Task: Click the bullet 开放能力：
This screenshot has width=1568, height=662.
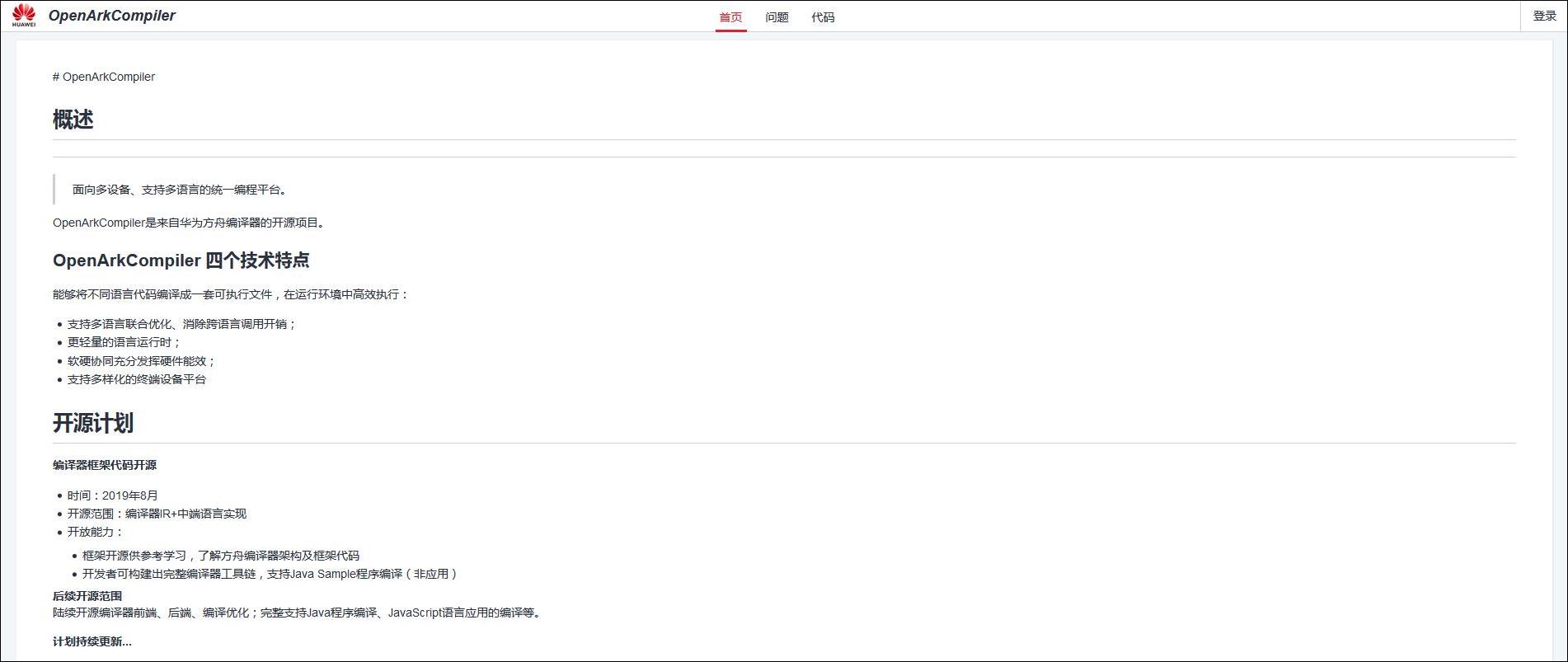Action: click(95, 532)
